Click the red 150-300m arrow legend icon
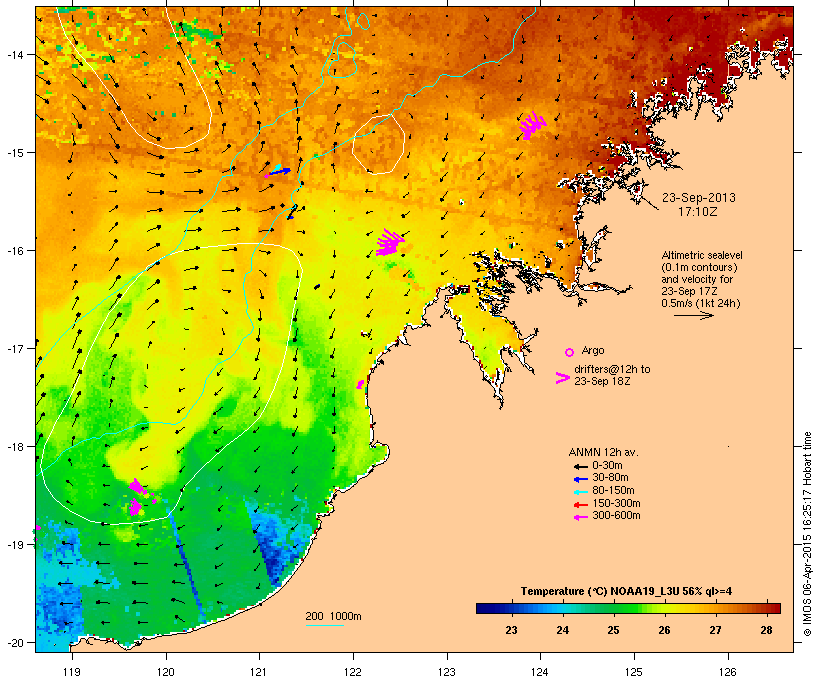This screenshot has width=820, height=680. point(580,505)
